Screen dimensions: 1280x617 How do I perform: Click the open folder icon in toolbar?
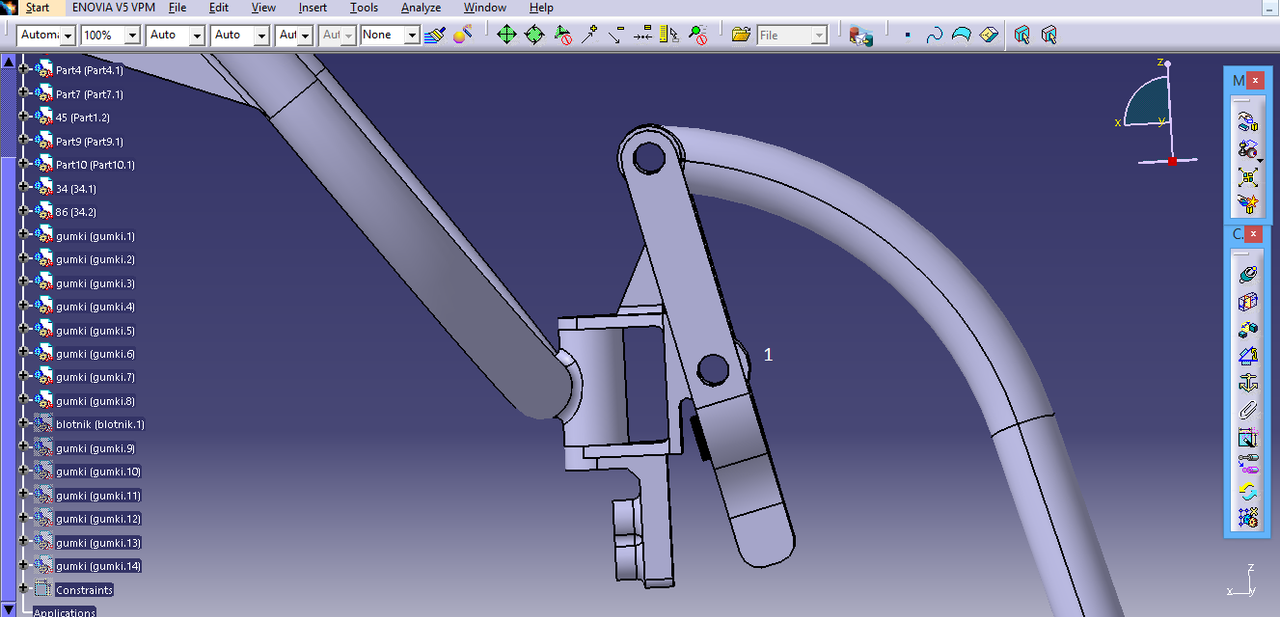click(741, 35)
